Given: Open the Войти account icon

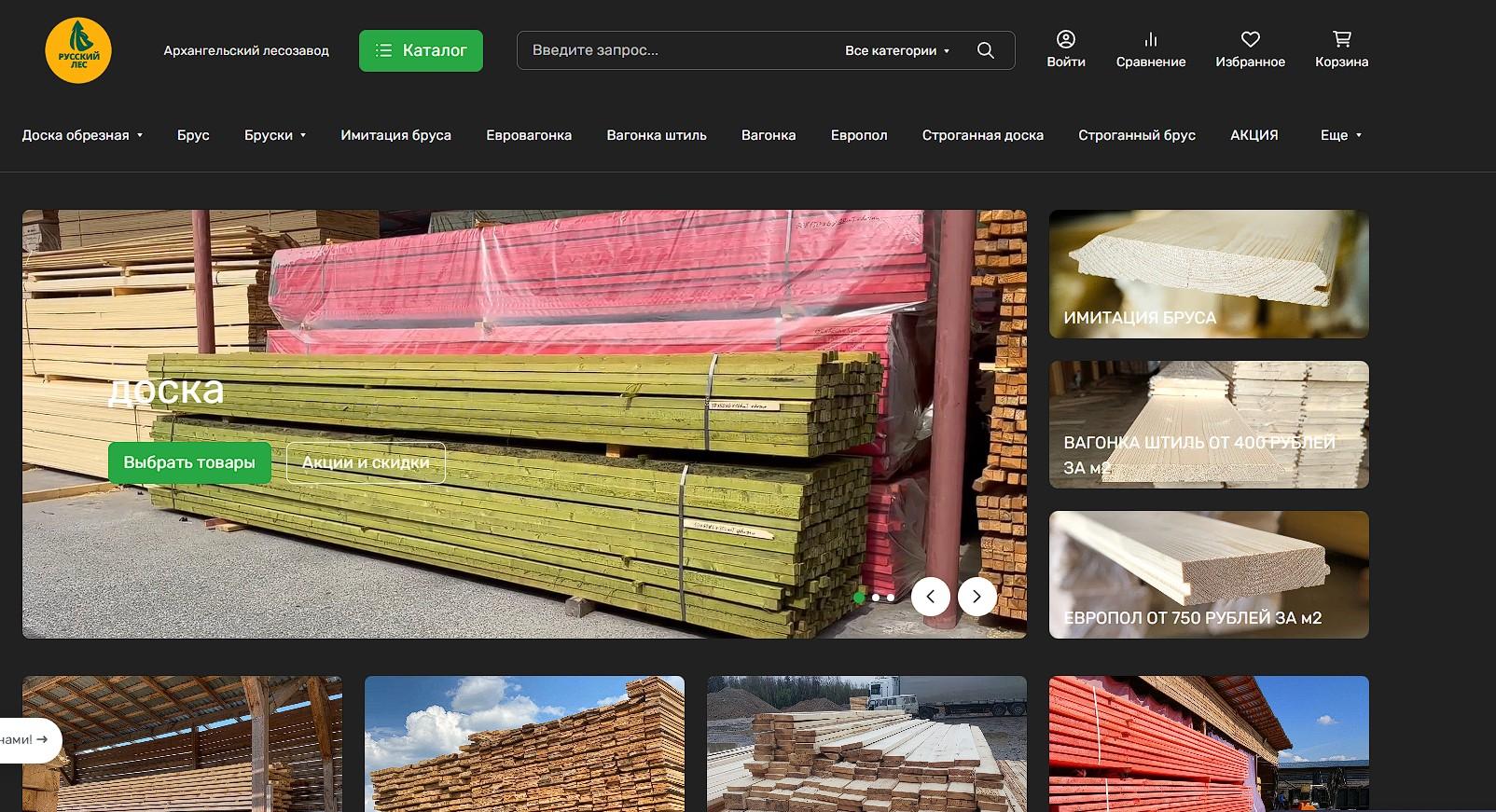Looking at the screenshot, I should click(x=1066, y=49).
